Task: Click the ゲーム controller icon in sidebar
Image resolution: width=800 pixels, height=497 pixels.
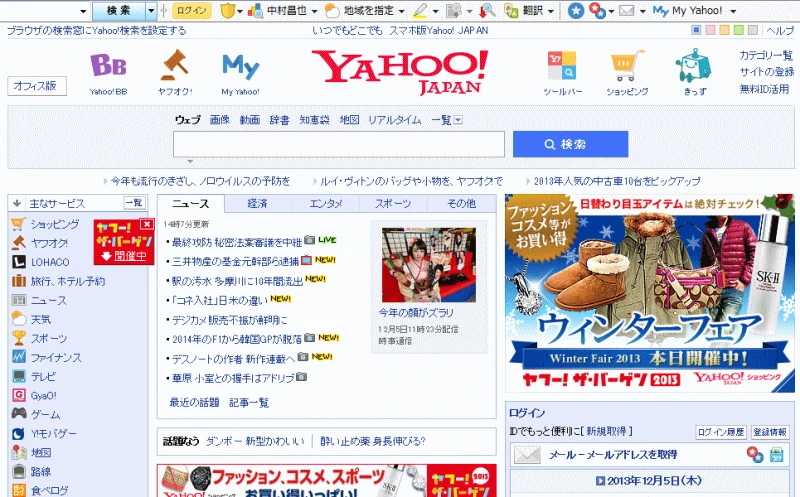Action: (19, 413)
